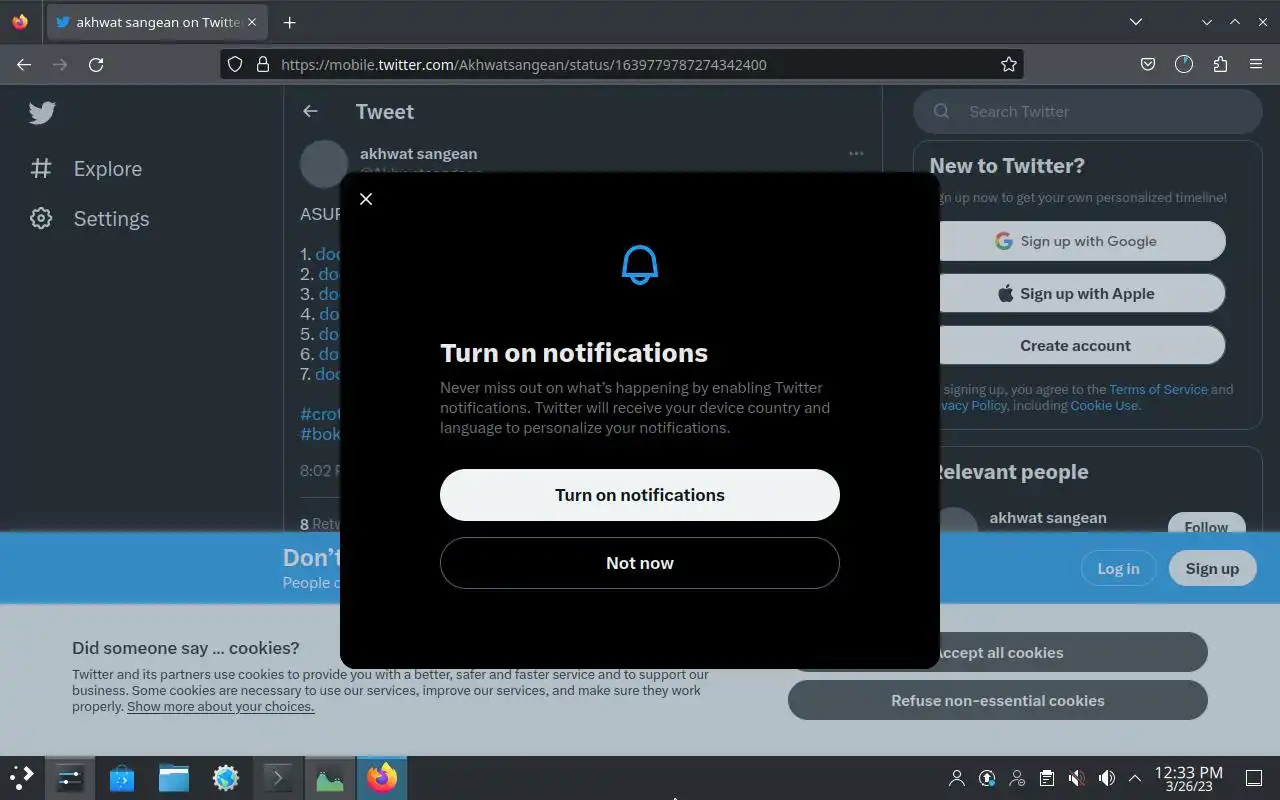Click akhwat sangean name on the tweet
This screenshot has width=1280, height=800.
(418, 154)
